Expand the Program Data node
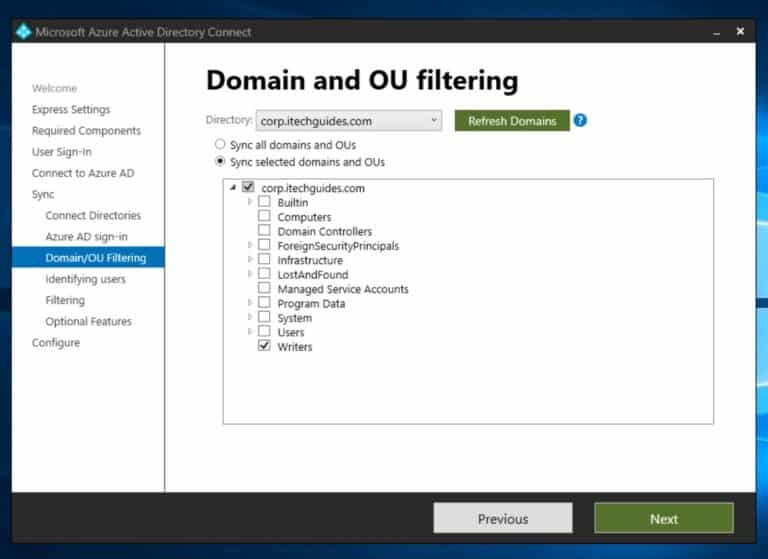 tap(250, 303)
